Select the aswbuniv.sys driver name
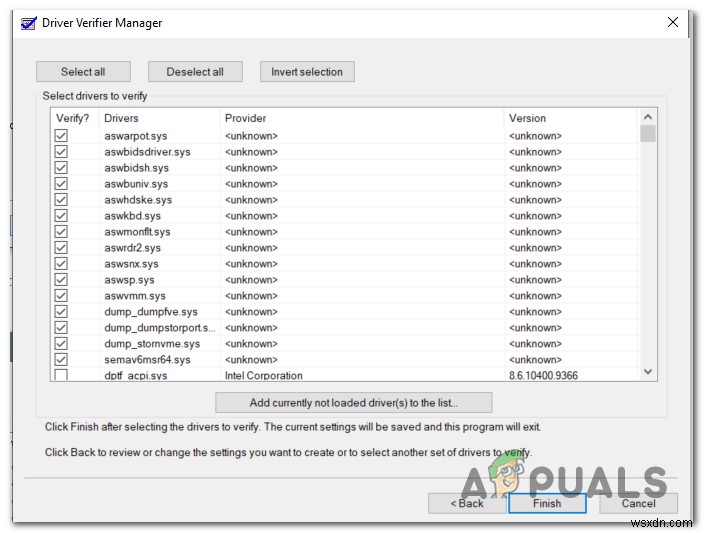 click(136, 184)
